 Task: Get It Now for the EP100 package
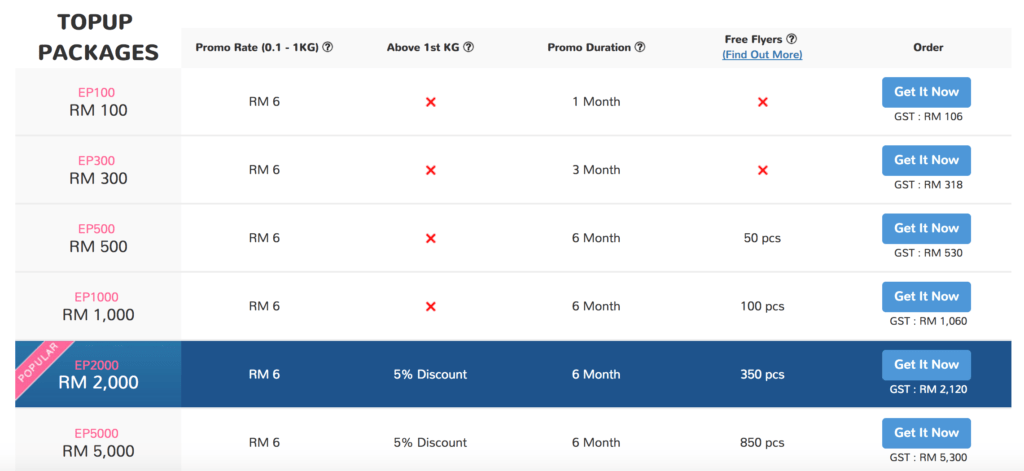click(926, 92)
